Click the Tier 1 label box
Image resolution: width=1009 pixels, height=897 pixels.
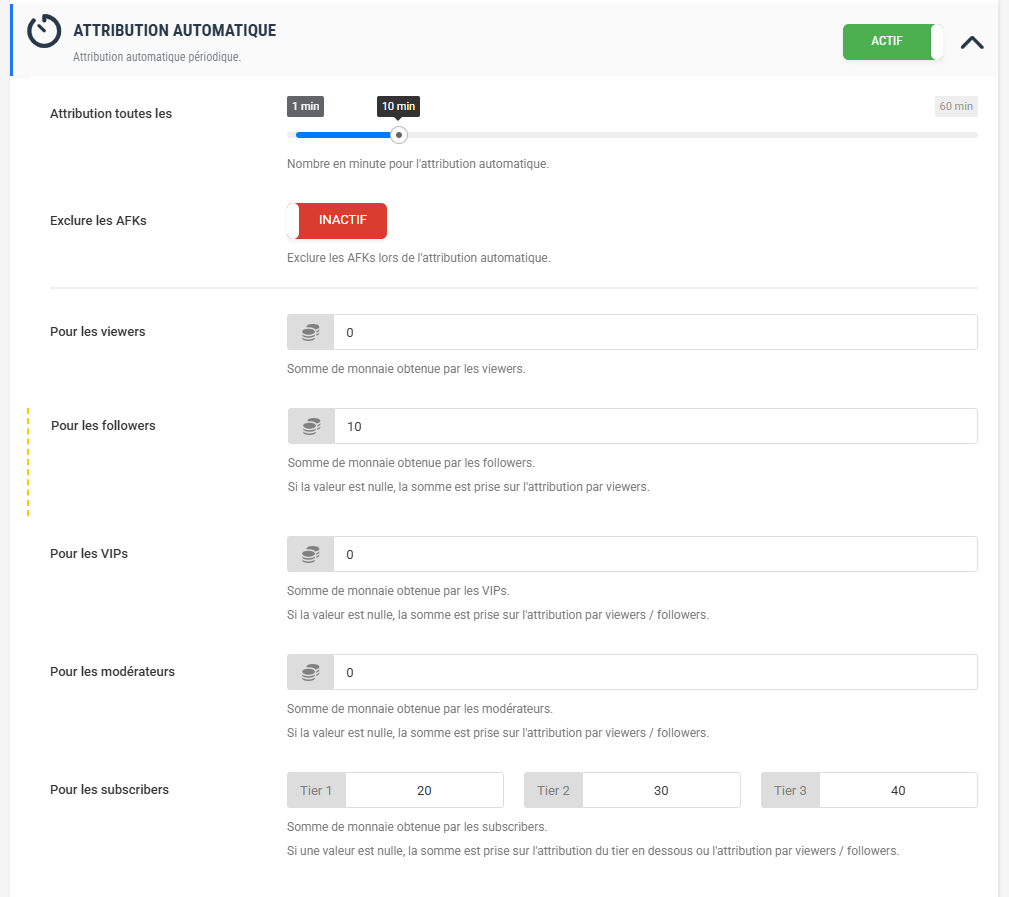click(316, 790)
